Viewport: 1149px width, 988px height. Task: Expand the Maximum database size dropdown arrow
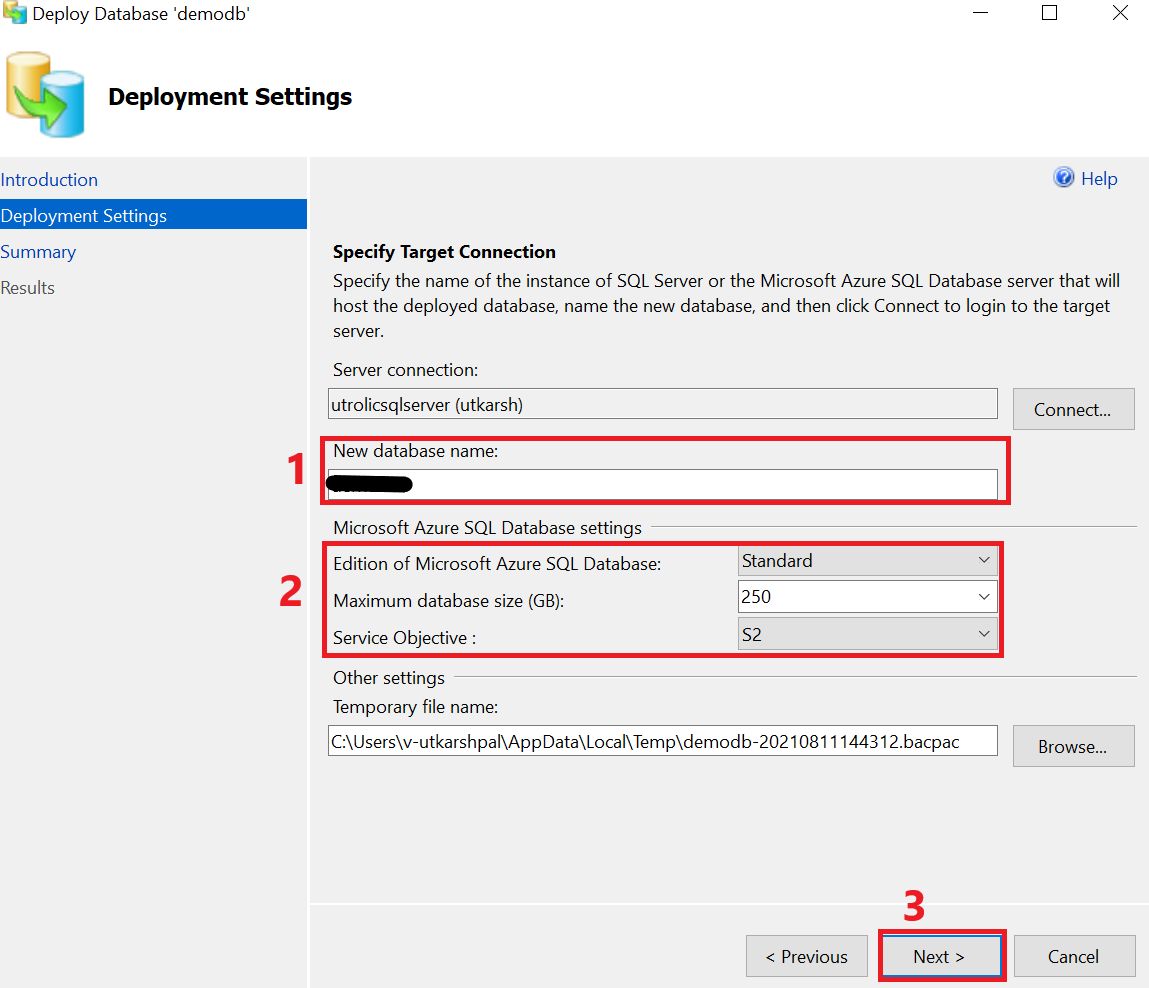(x=984, y=597)
